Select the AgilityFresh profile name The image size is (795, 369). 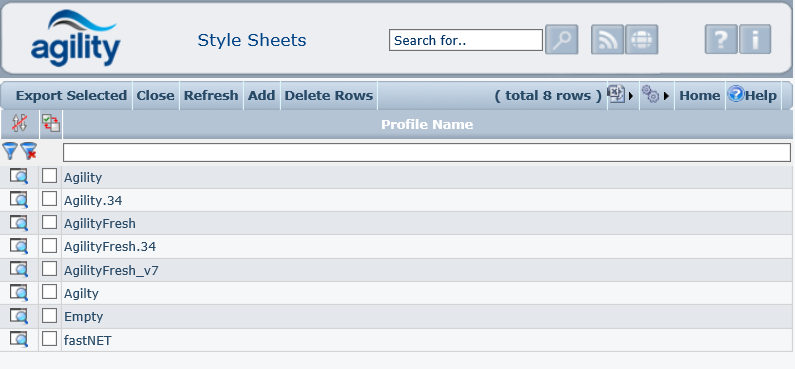100,224
